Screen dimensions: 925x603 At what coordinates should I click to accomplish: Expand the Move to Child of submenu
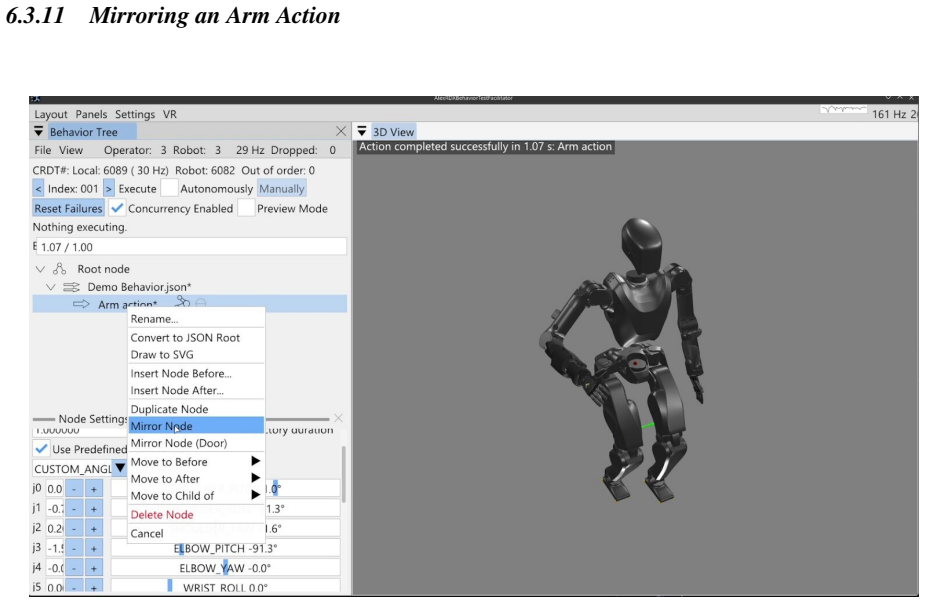[x=196, y=496]
